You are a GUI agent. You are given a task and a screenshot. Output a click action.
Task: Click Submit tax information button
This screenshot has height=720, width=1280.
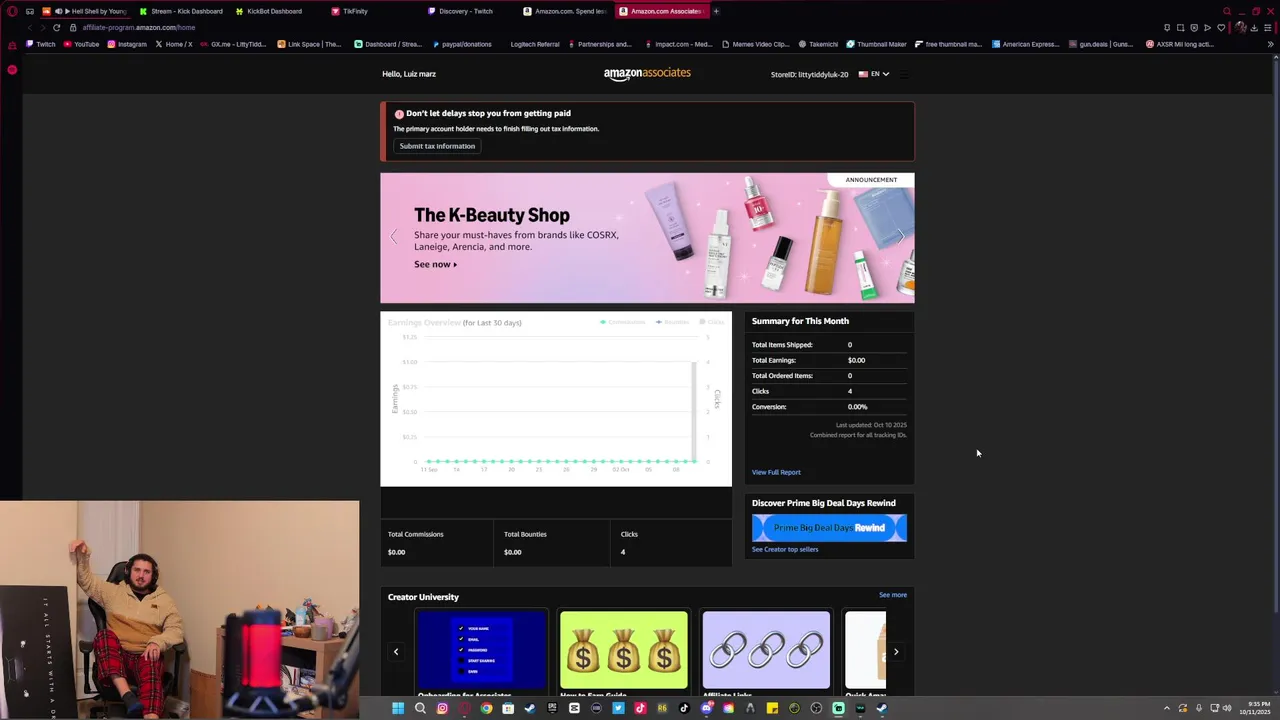[437, 146]
